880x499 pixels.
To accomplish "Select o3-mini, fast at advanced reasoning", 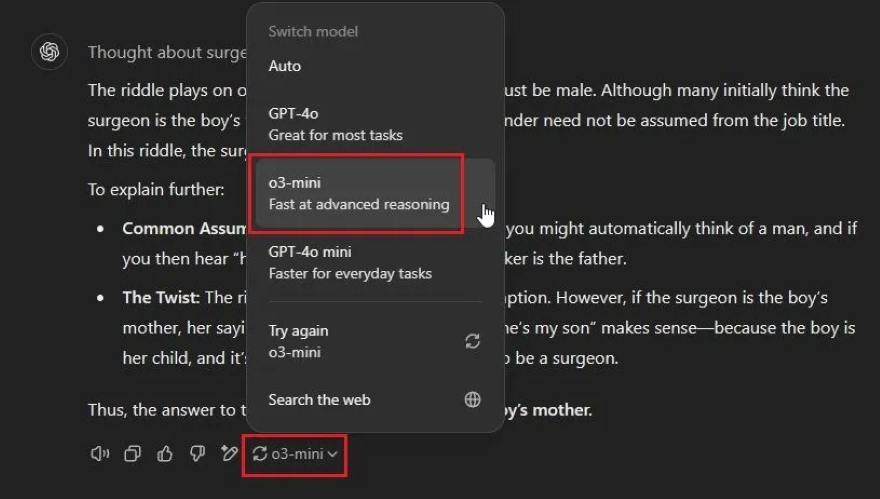I will tap(359, 193).
